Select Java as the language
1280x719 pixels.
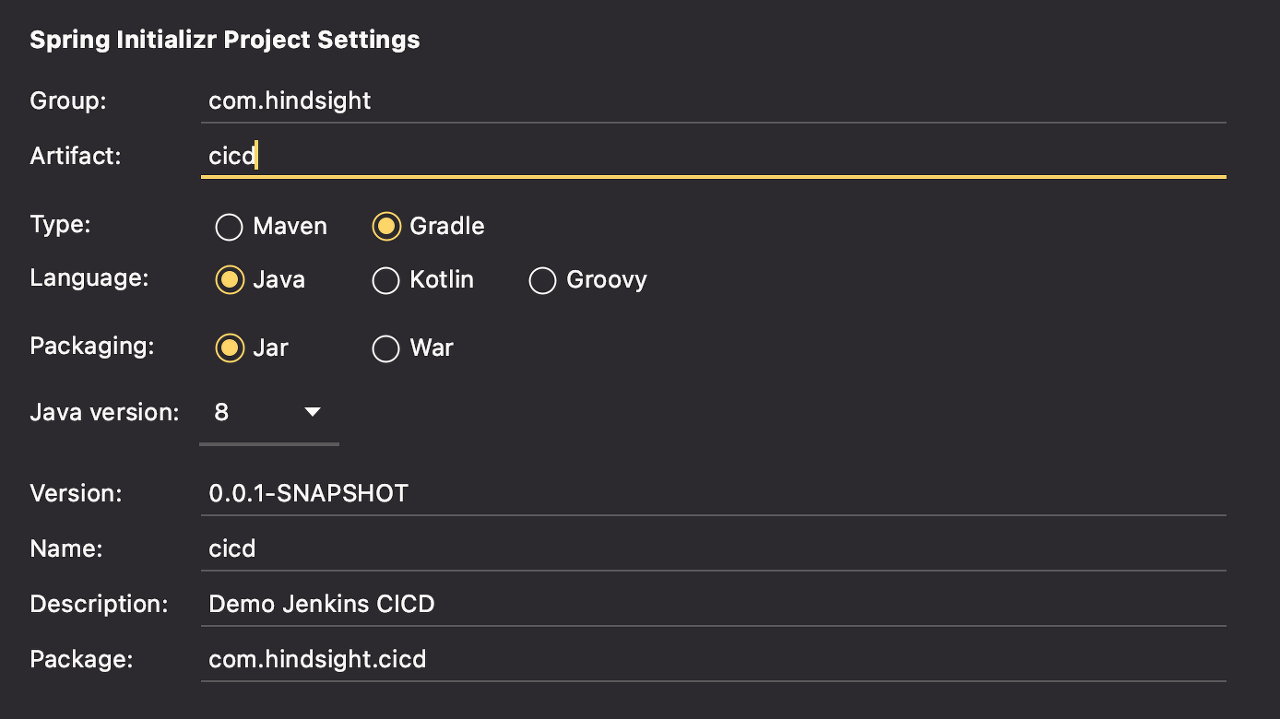coord(229,280)
